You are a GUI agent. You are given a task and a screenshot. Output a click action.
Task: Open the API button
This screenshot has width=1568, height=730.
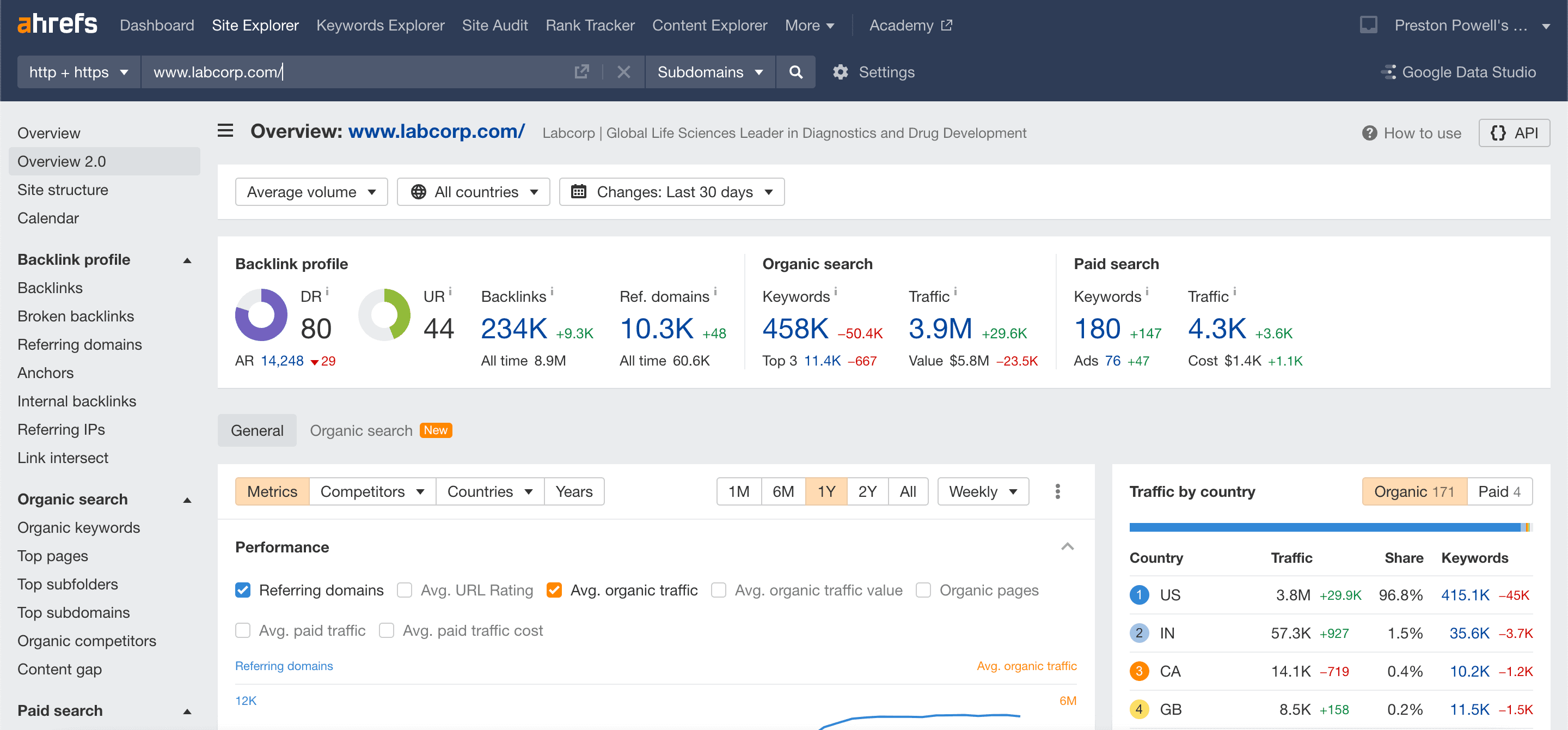point(1514,133)
